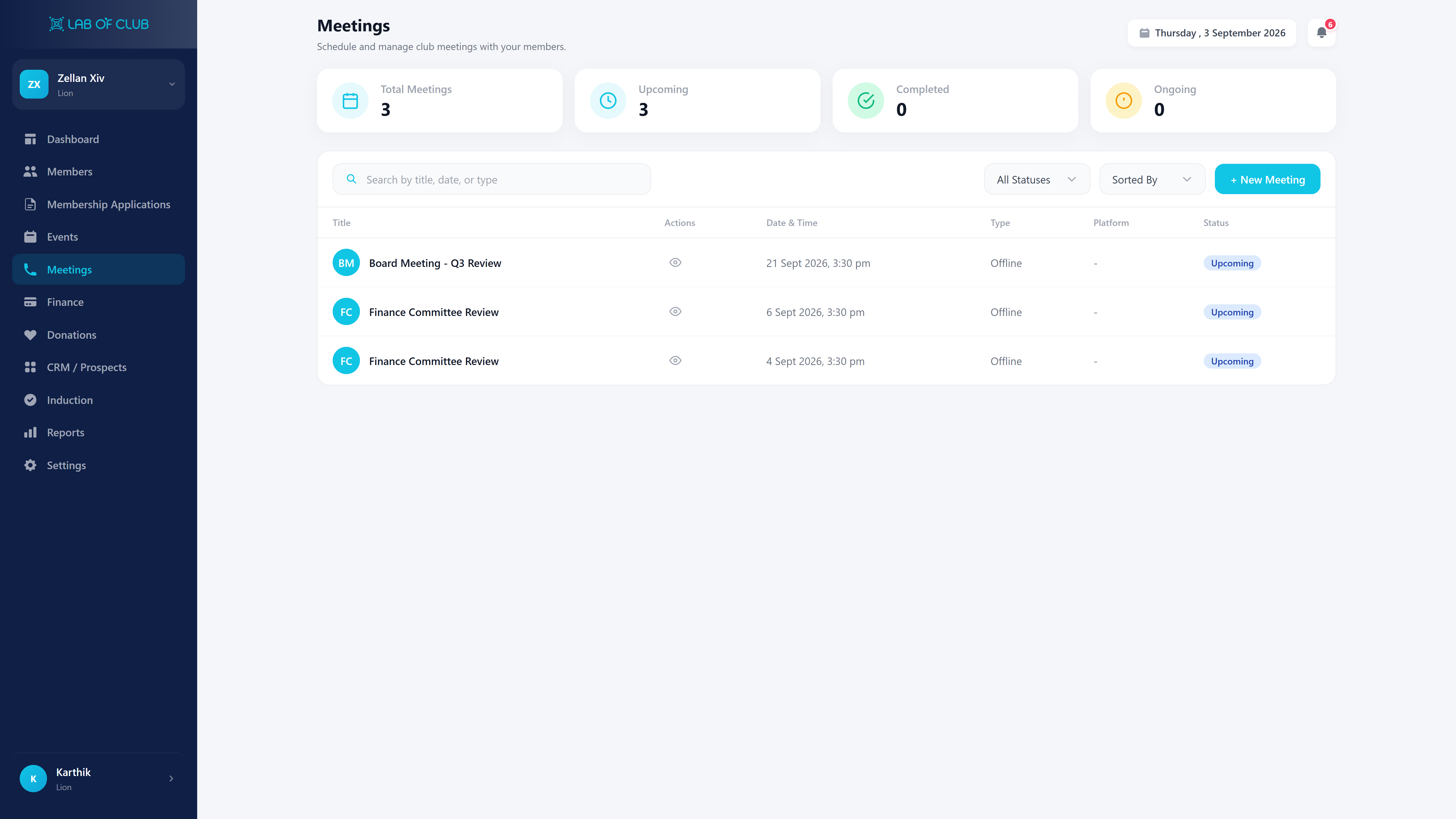Click the Ongoing stat card
This screenshot has height=819, width=1456.
(x=1213, y=101)
